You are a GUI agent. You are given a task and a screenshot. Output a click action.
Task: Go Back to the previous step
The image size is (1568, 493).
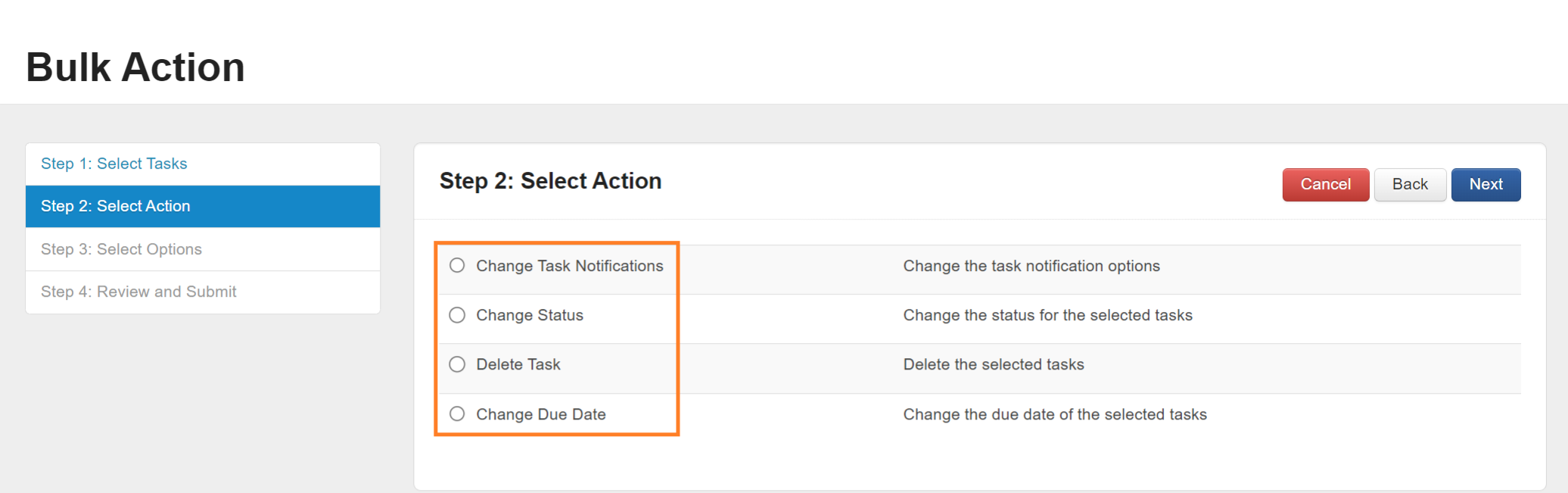coord(1409,184)
